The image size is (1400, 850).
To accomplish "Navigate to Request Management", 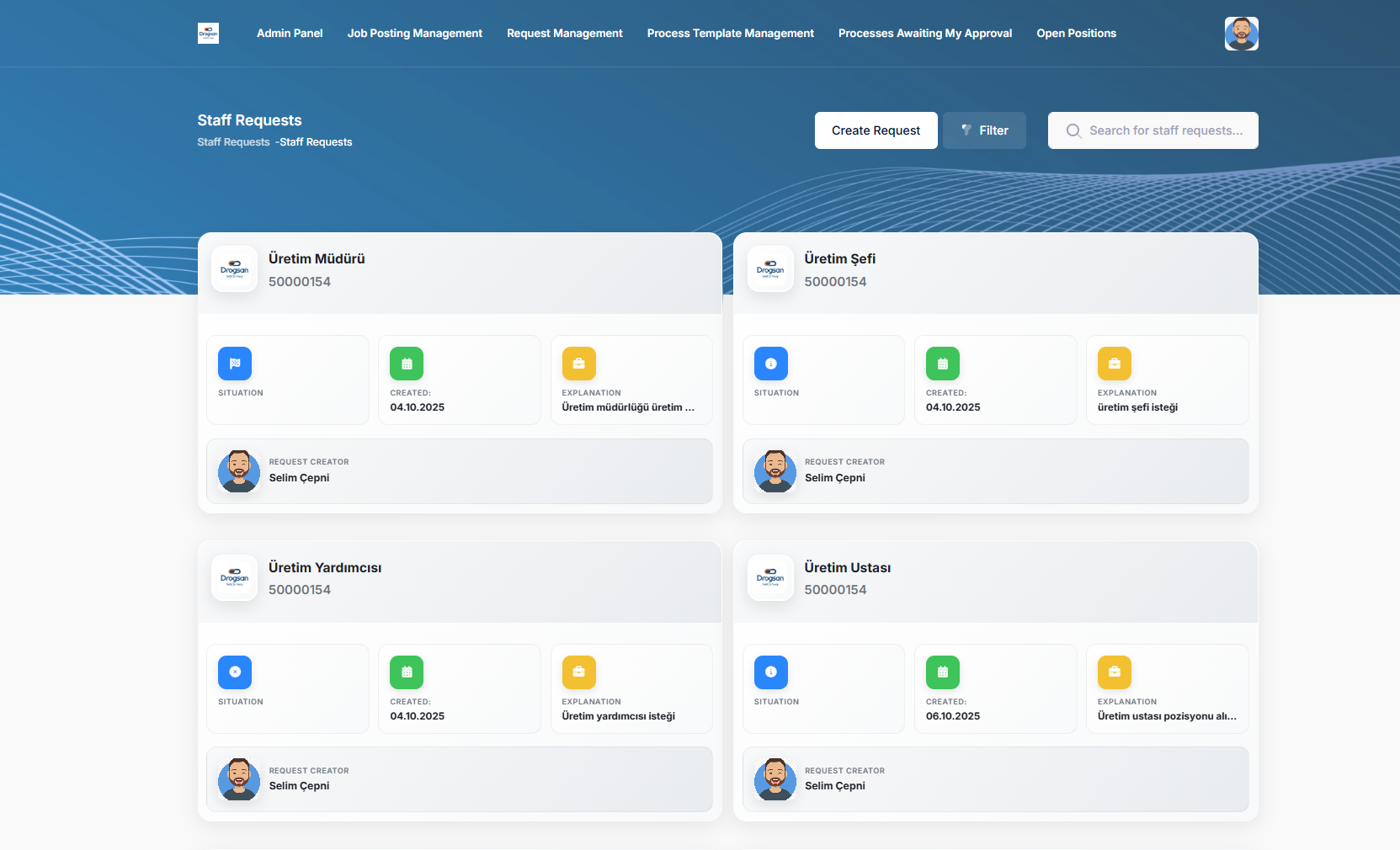I will click(564, 34).
